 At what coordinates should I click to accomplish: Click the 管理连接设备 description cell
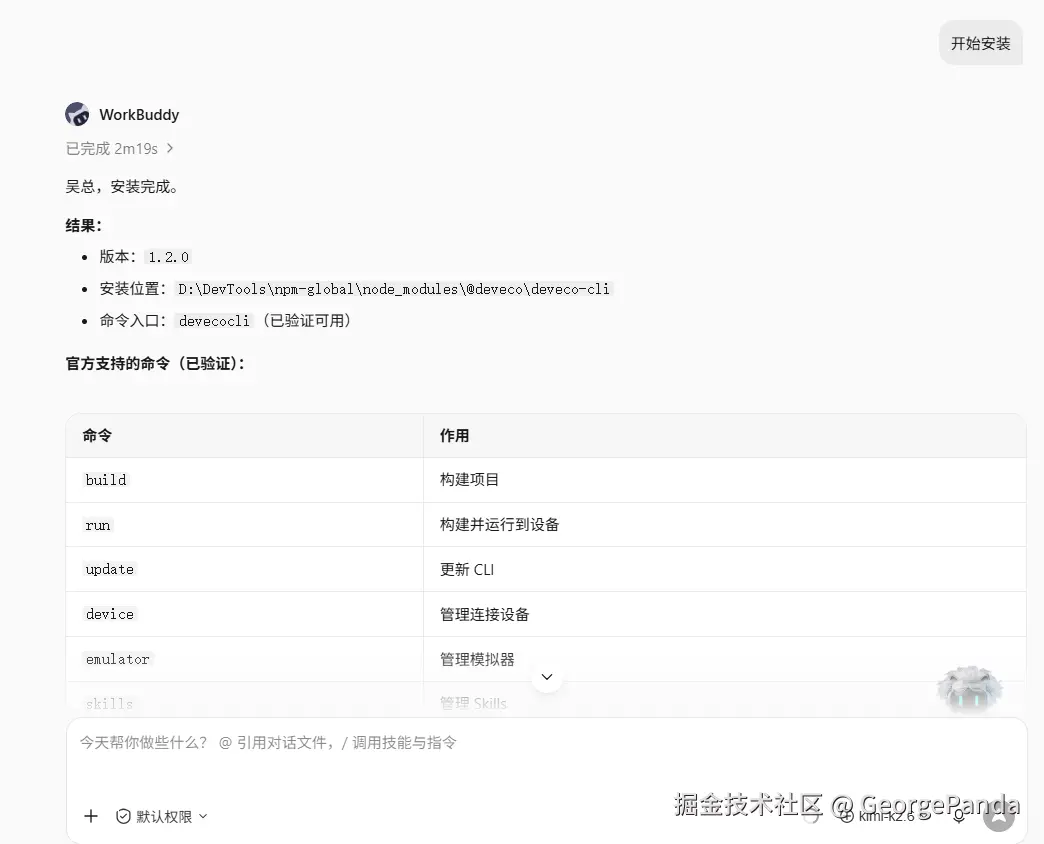click(x=724, y=614)
